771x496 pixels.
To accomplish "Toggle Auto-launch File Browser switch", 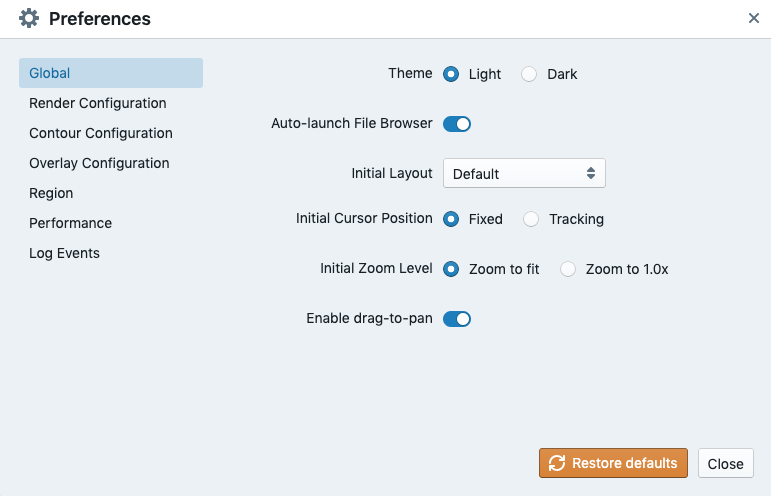I will point(457,124).
